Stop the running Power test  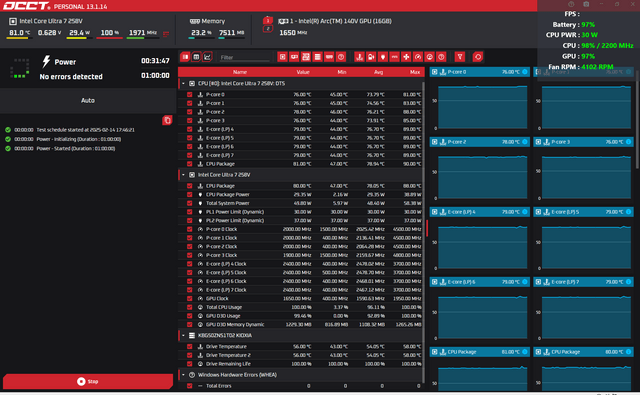[x=88, y=382]
